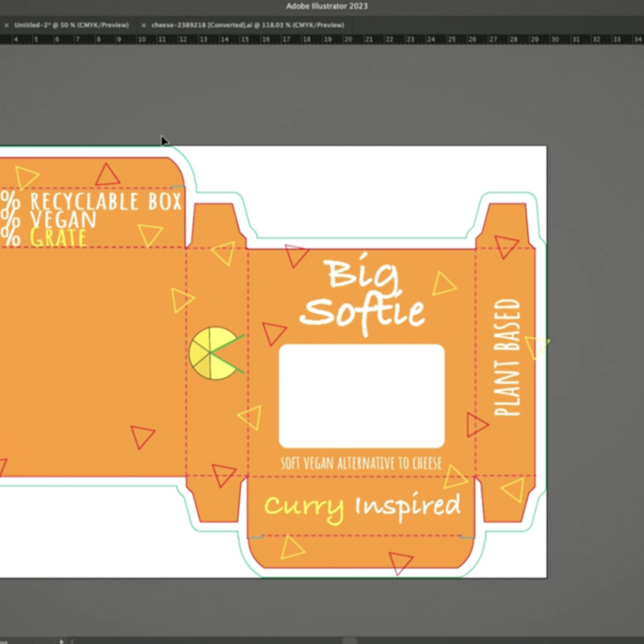Click the white "VEGAN" text line
This screenshot has height=644, width=644.
pyautogui.click(x=63, y=220)
